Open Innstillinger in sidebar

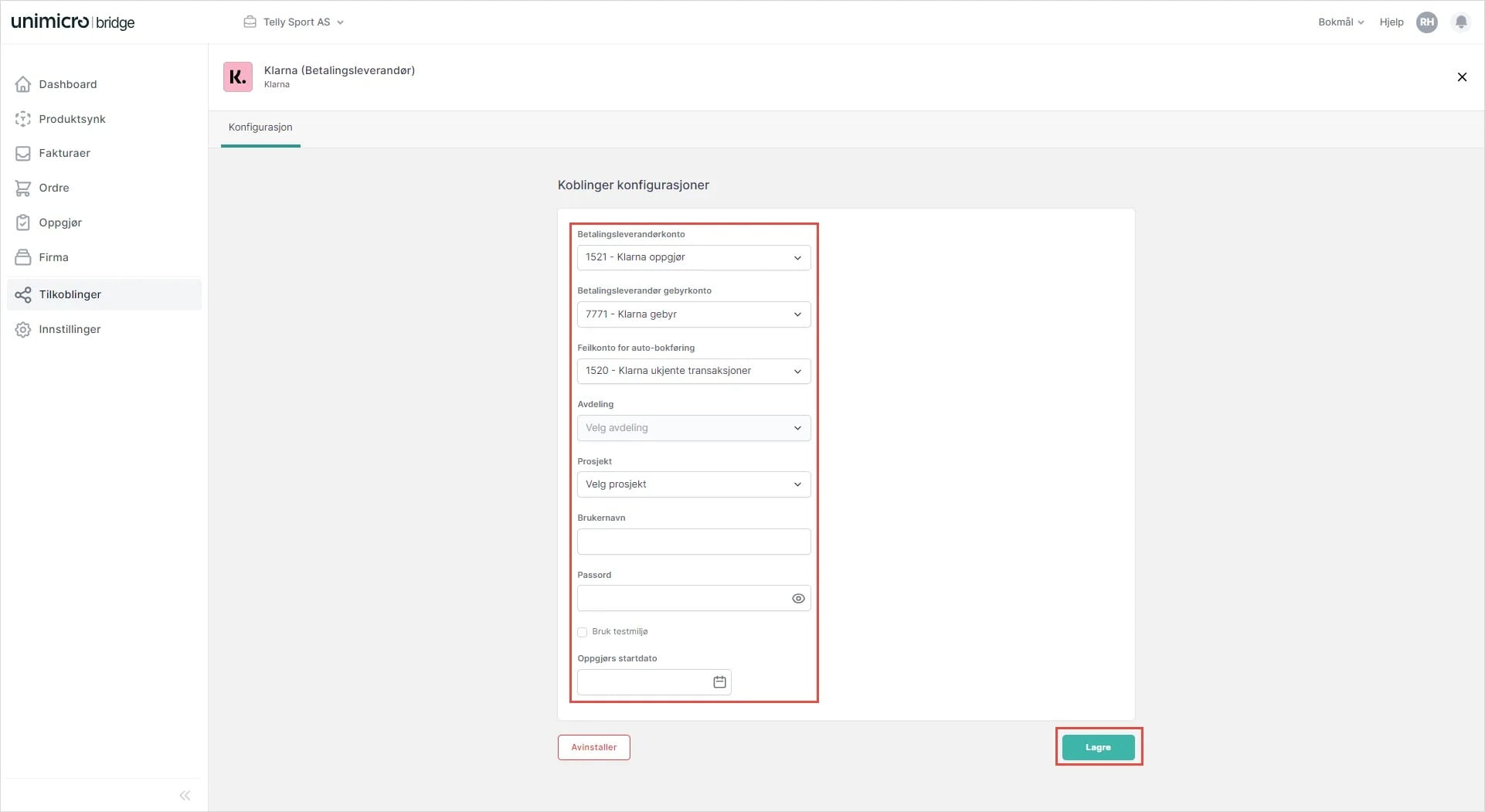point(104,329)
